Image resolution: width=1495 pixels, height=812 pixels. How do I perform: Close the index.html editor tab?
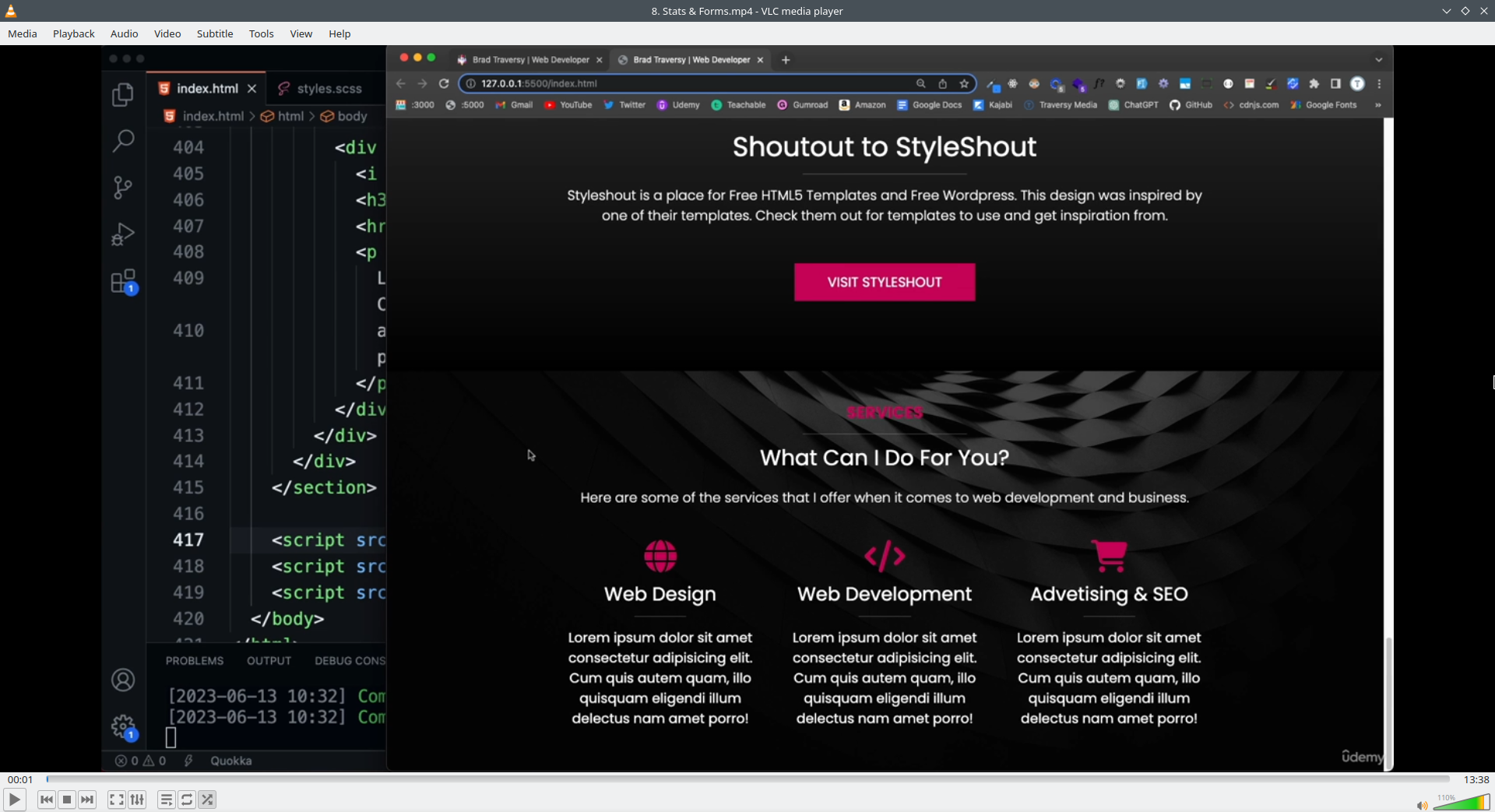pyautogui.click(x=252, y=89)
